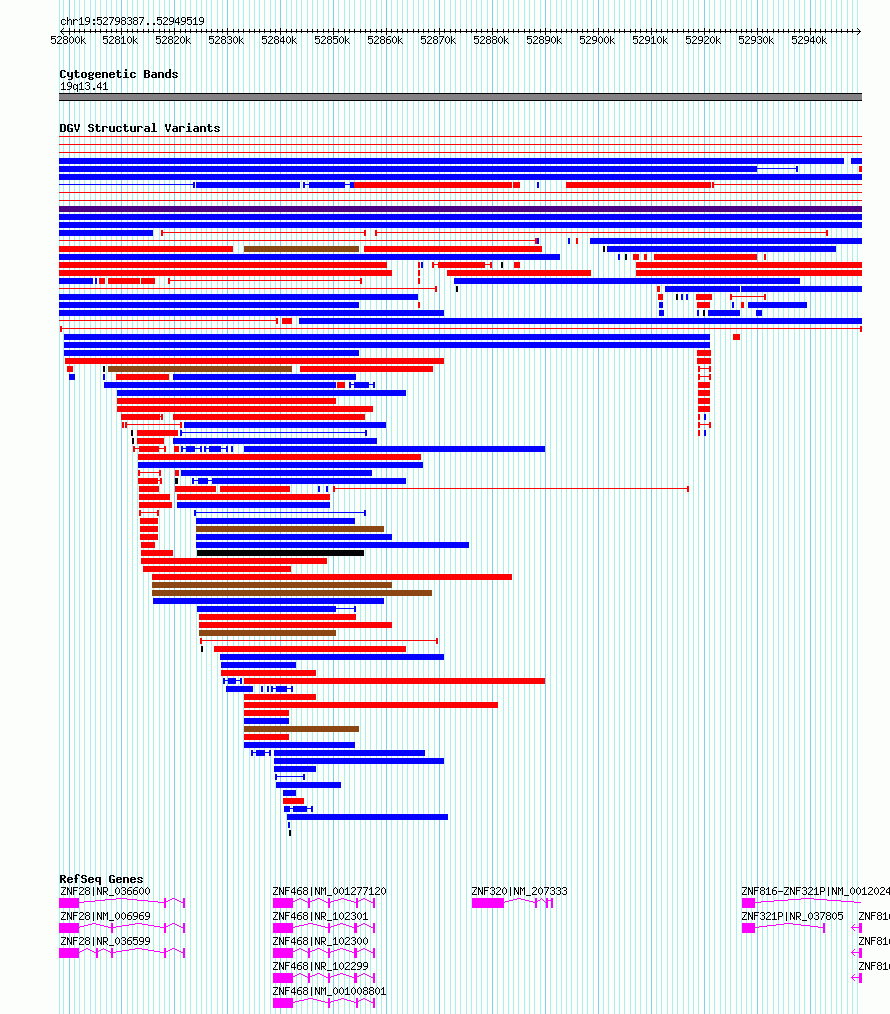Select the ZNF321P|NR_037805 transcript glyph
This screenshot has width=890, height=1014.
[x=783, y=928]
